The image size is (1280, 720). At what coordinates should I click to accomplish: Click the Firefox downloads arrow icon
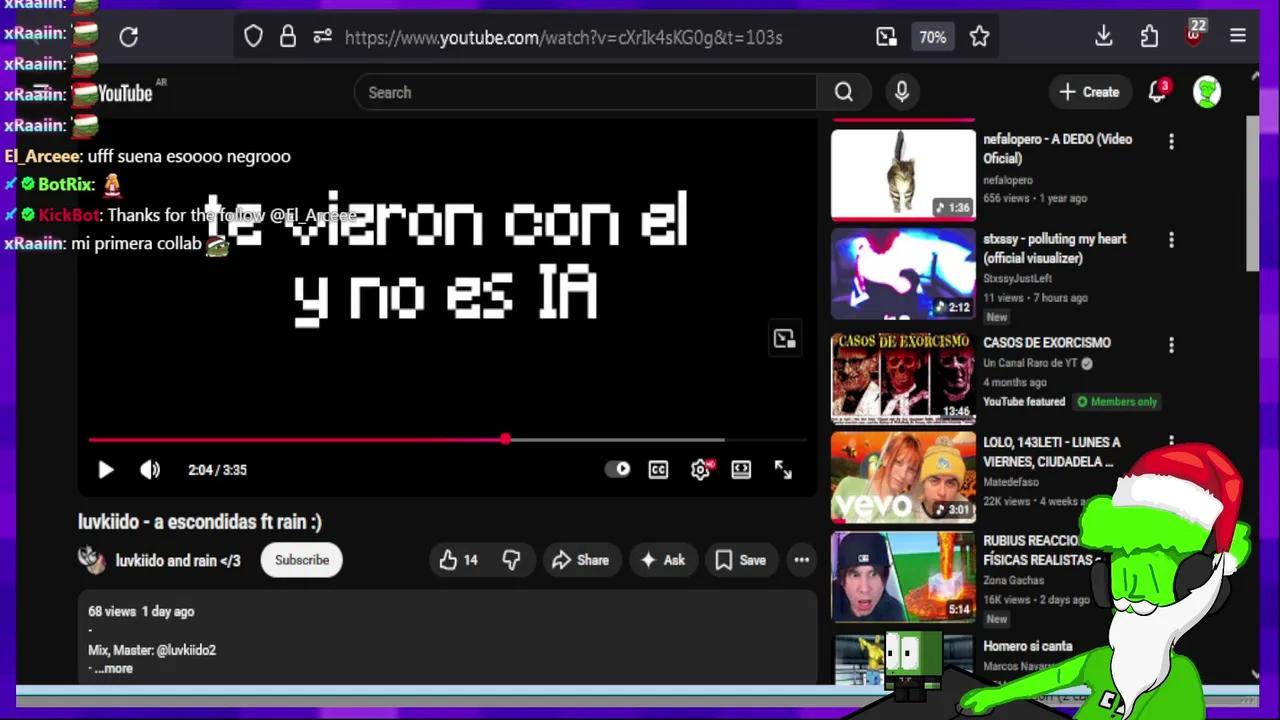pos(1103,36)
